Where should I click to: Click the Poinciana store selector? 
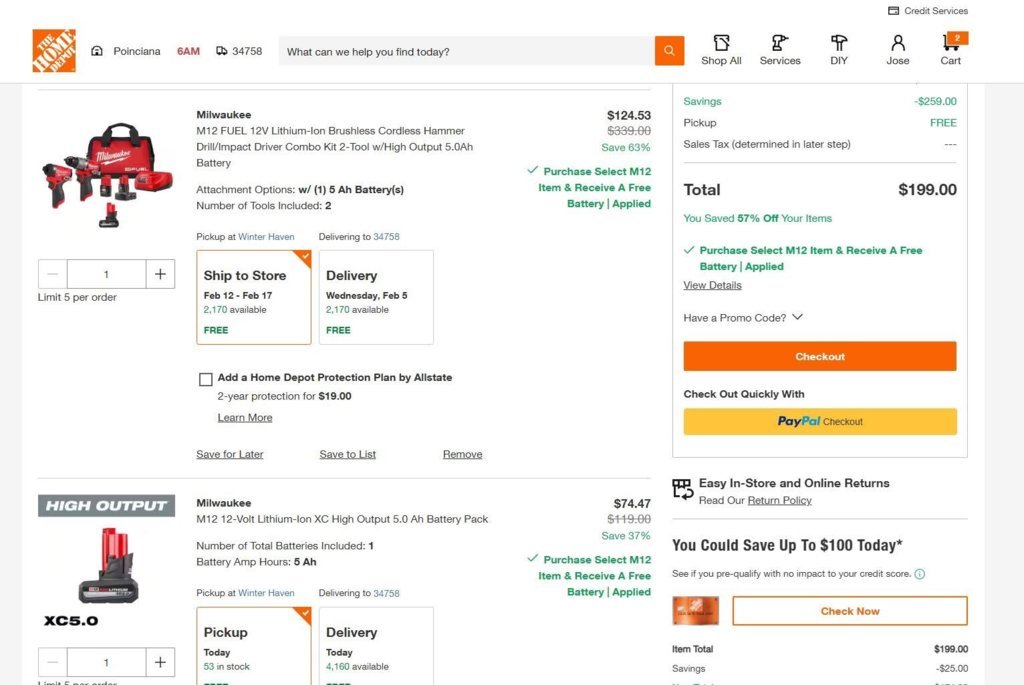tap(125, 51)
